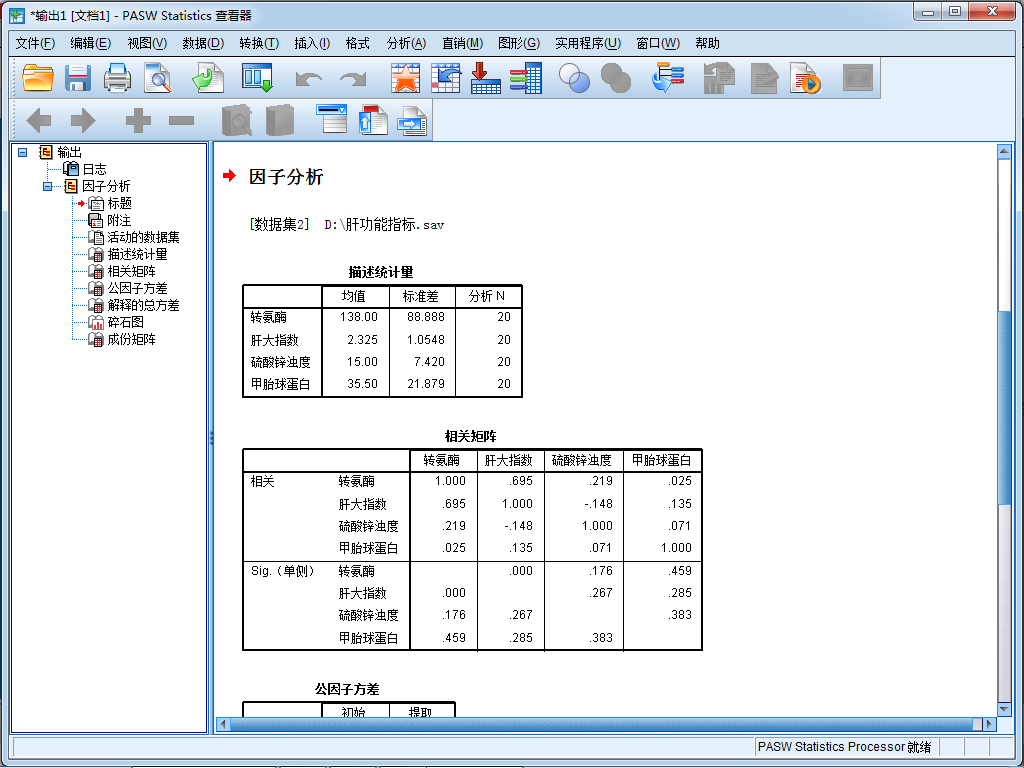Open the 数据(D) menu
1024x768 pixels.
pos(203,43)
